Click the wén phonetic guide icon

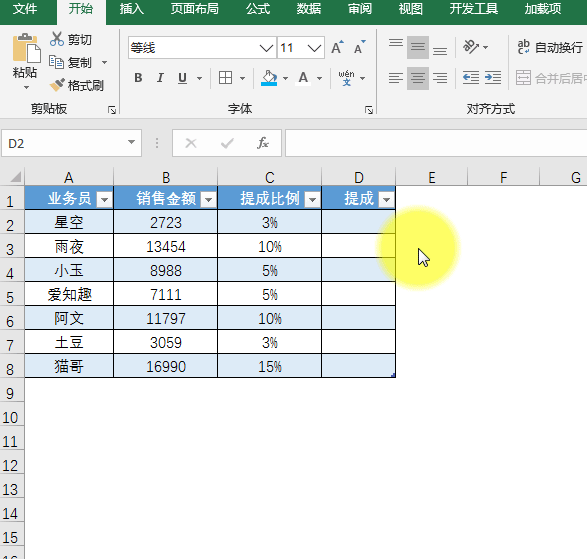click(346, 78)
